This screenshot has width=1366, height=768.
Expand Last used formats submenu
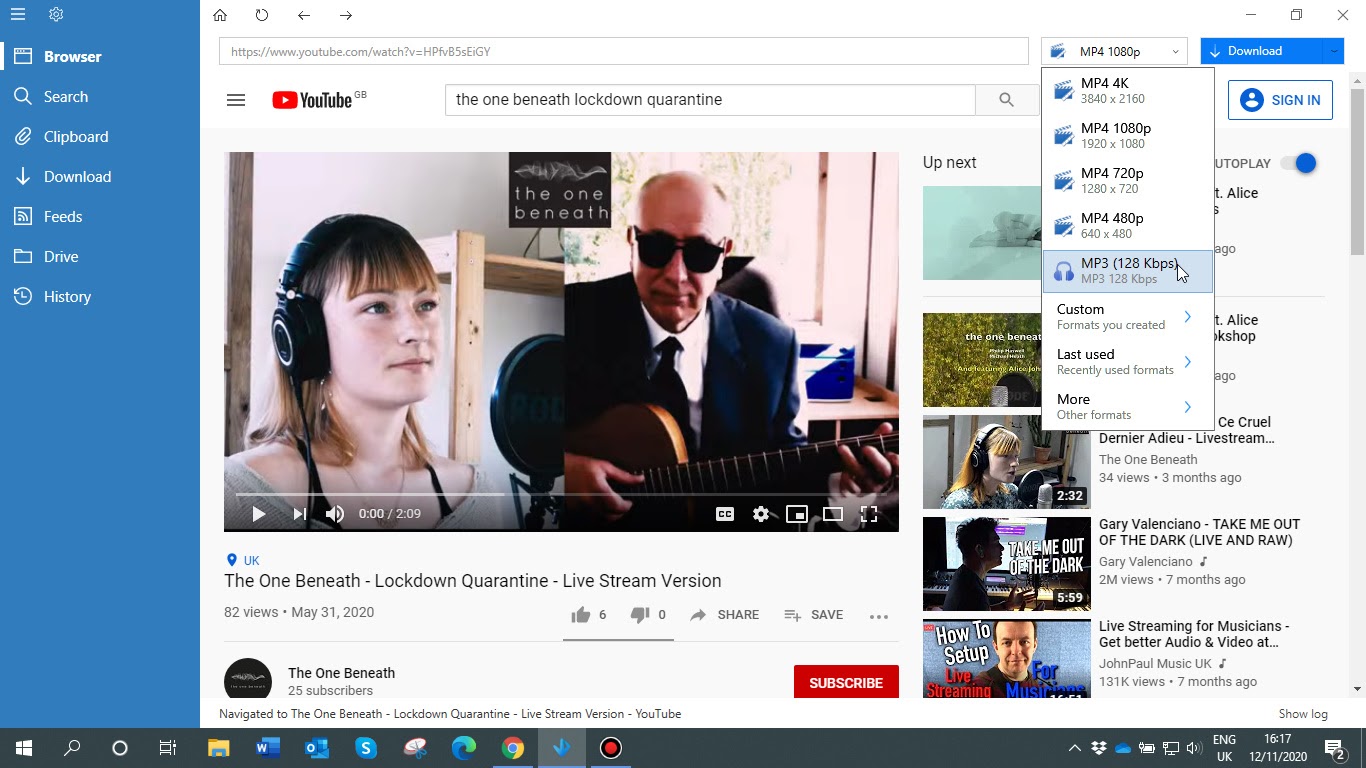tap(1128, 362)
